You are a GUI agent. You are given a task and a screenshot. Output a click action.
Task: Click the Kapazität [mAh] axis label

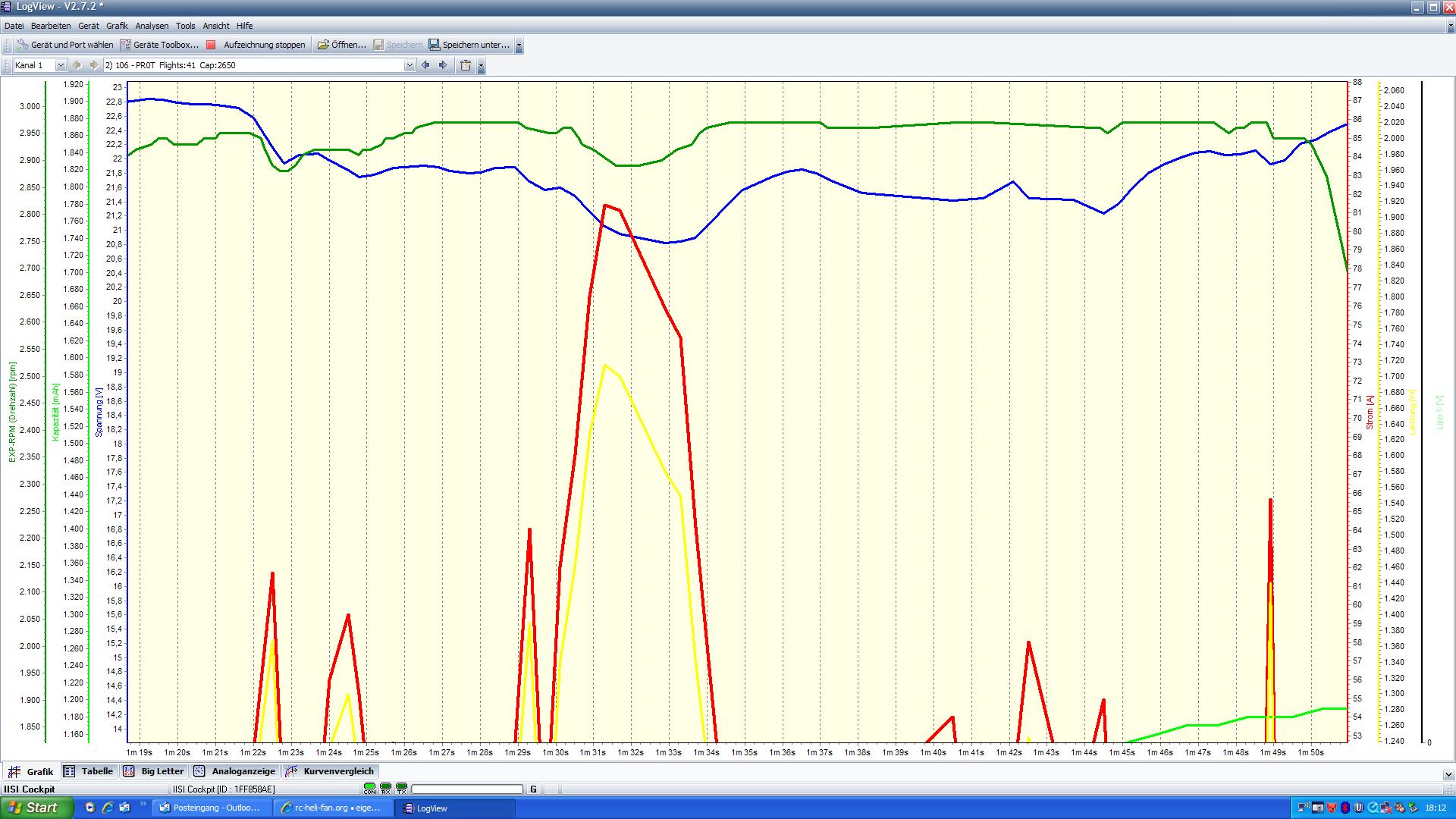pos(55,412)
